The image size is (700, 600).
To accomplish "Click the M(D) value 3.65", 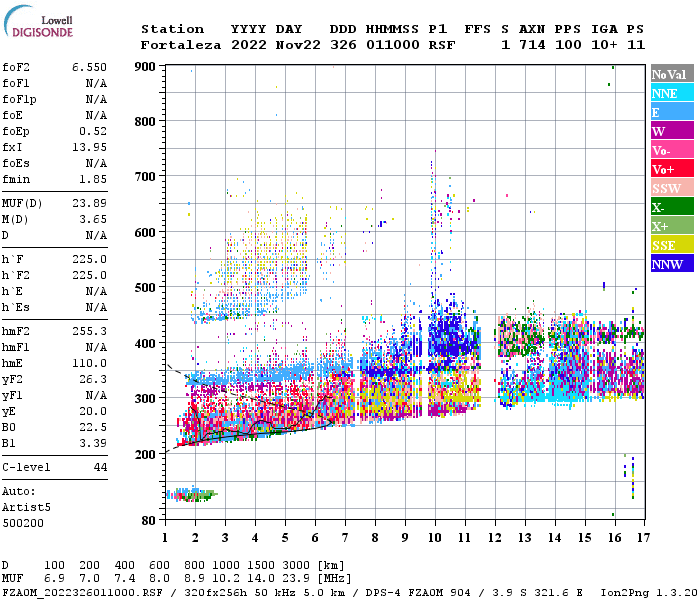I will point(93,220).
